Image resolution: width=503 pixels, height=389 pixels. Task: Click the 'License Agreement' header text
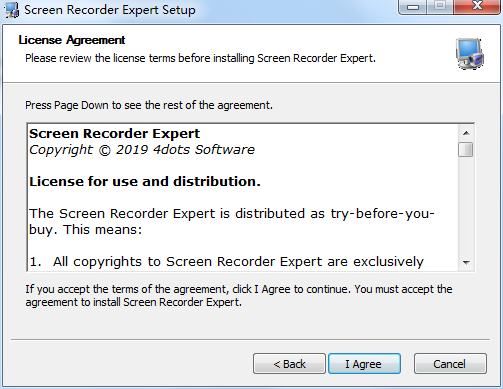[x=72, y=40]
